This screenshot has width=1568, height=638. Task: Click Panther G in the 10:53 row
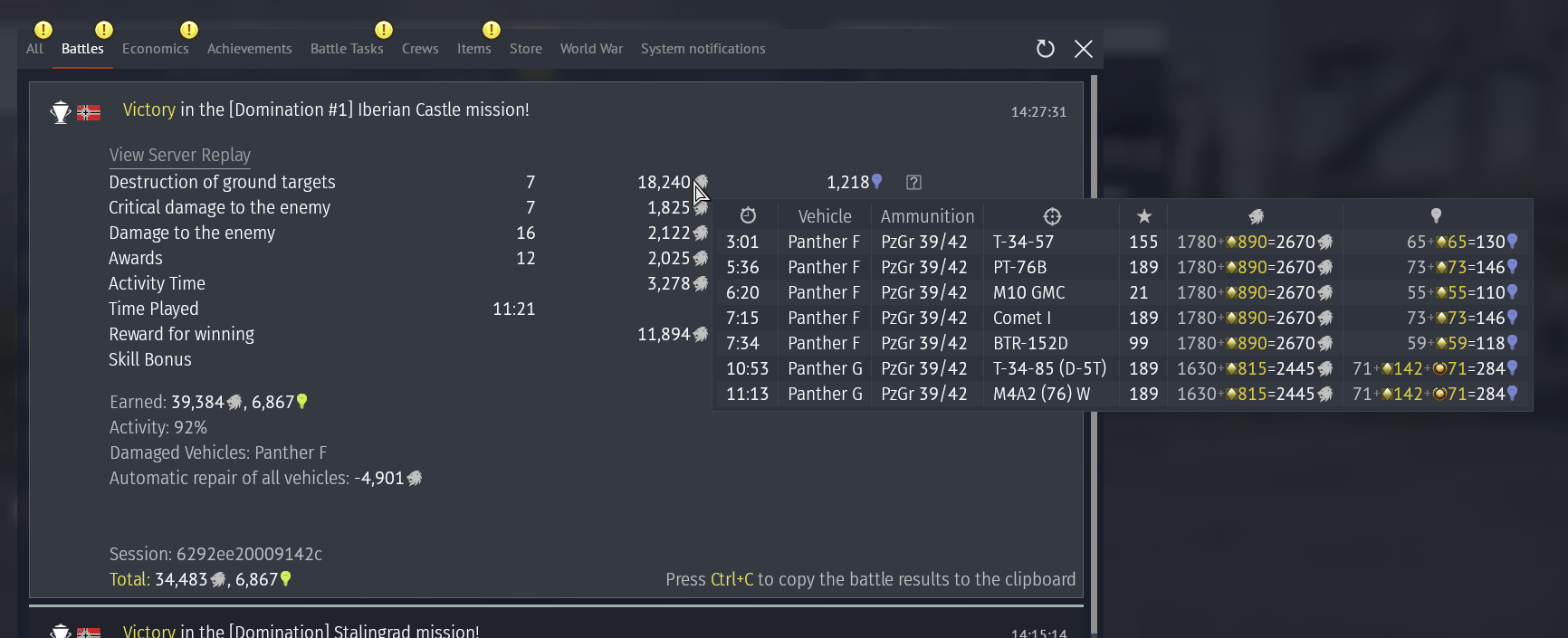click(x=826, y=368)
